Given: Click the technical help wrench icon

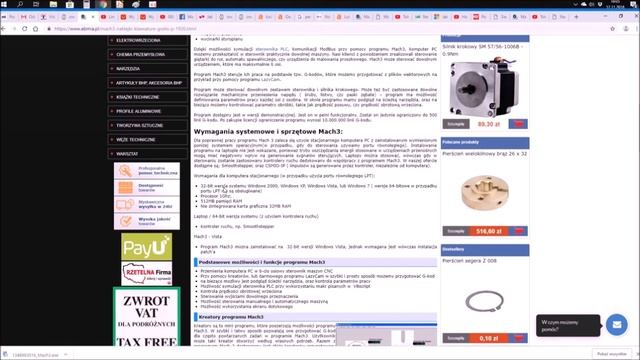Looking at the screenshot, I should 125,171.
